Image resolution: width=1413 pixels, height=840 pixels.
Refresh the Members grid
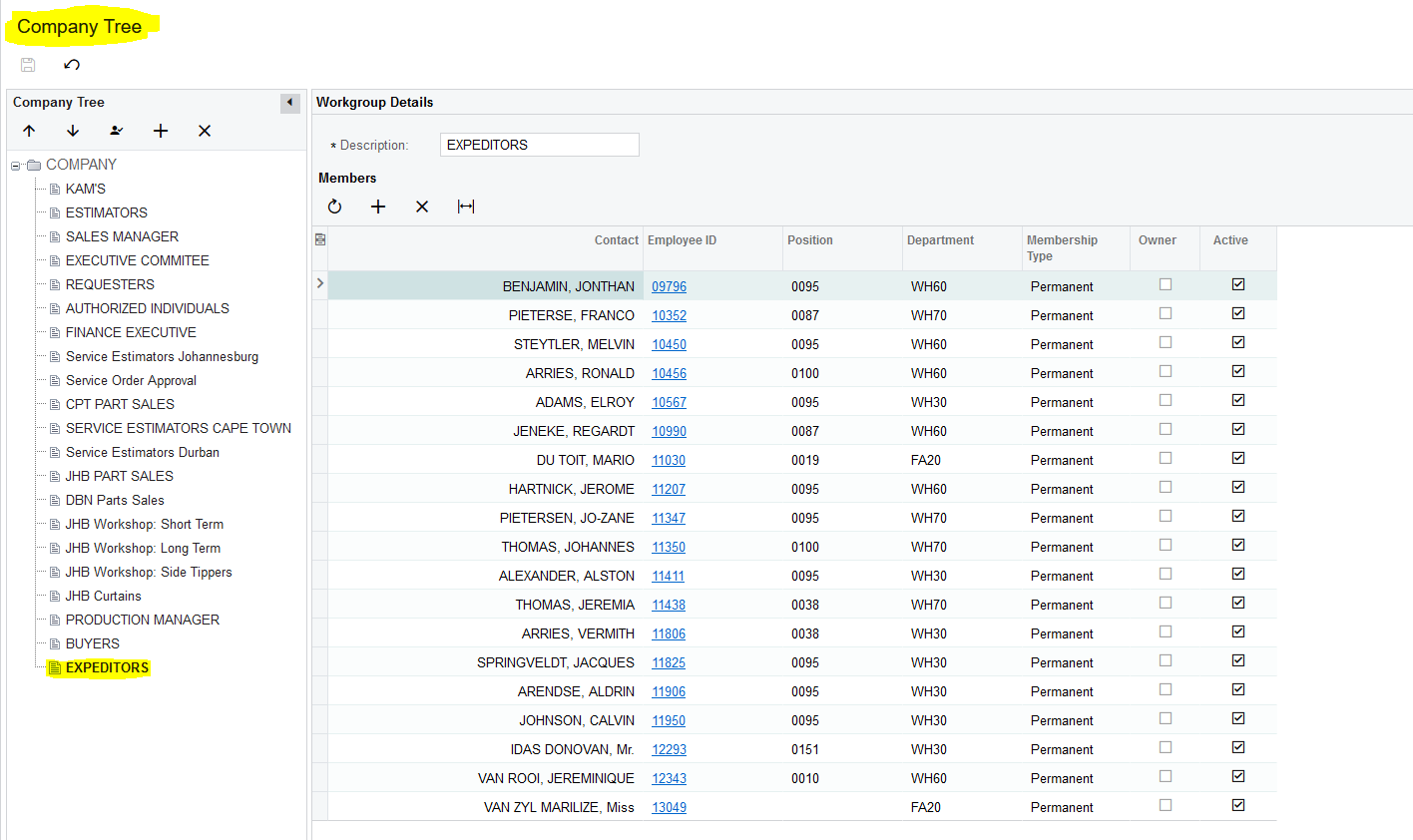(x=334, y=207)
